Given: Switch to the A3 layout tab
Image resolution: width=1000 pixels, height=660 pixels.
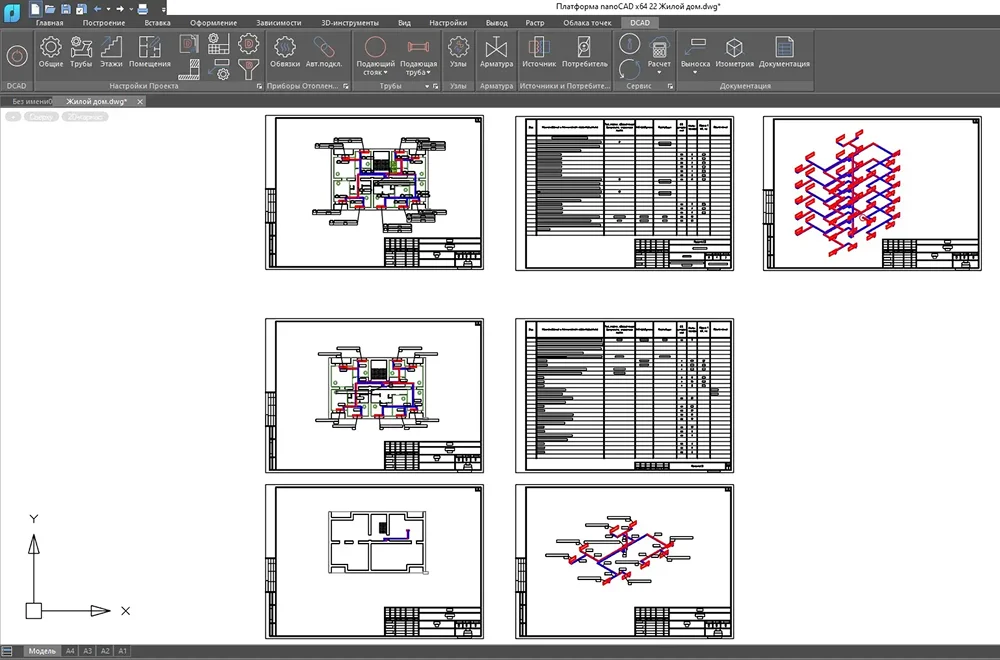Looking at the screenshot, I should [x=87, y=651].
